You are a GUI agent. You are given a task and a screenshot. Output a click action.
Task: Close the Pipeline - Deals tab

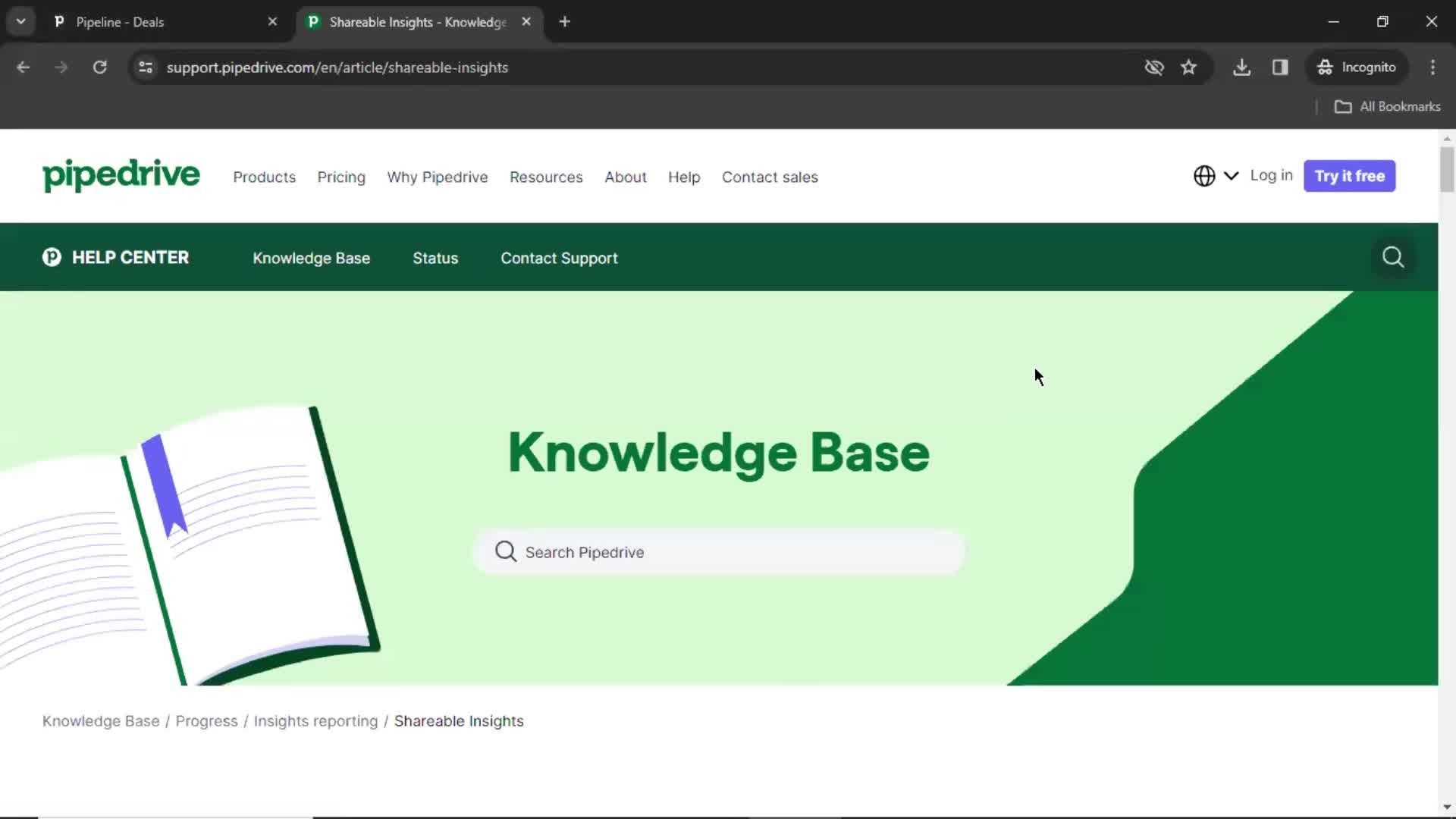point(272,22)
